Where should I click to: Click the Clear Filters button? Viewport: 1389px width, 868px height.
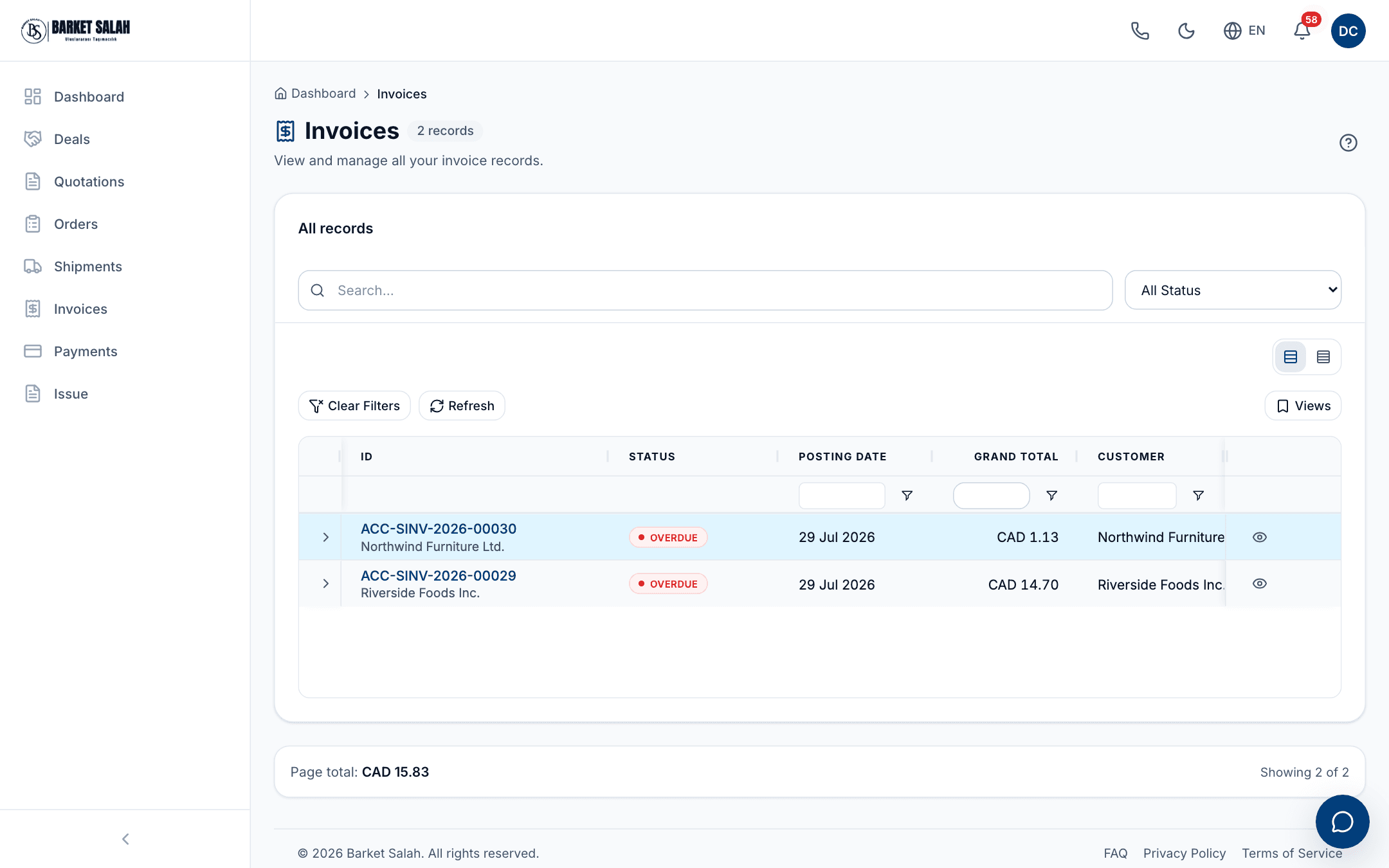tap(354, 406)
